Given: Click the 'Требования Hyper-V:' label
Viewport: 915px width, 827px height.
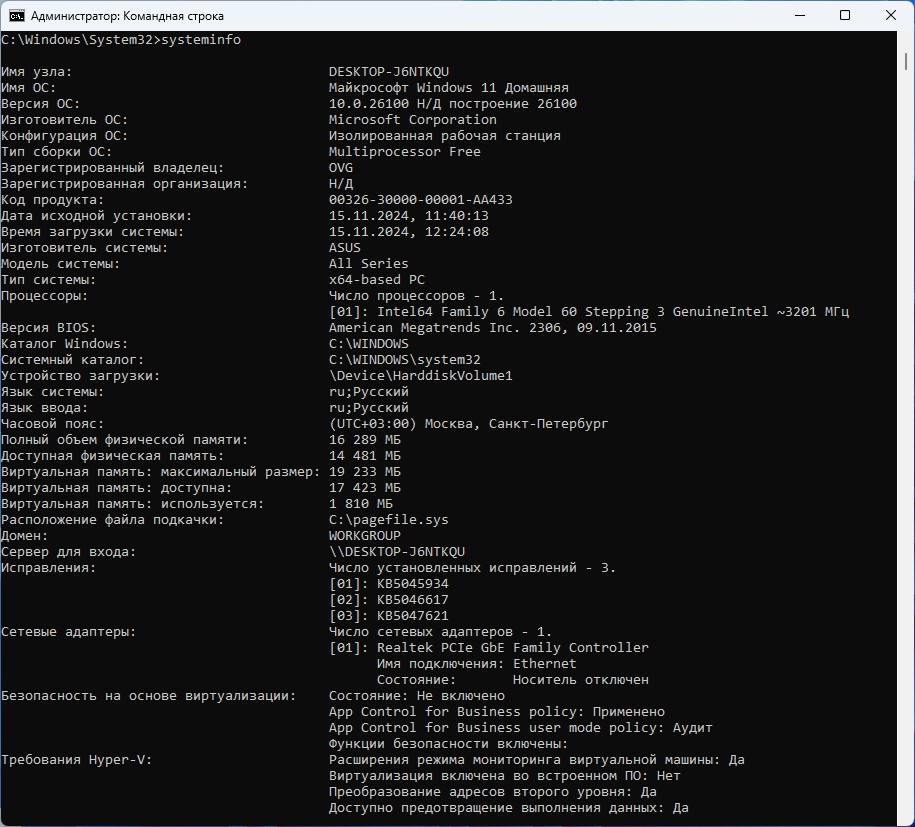Looking at the screenshot, I should [76, 760].
